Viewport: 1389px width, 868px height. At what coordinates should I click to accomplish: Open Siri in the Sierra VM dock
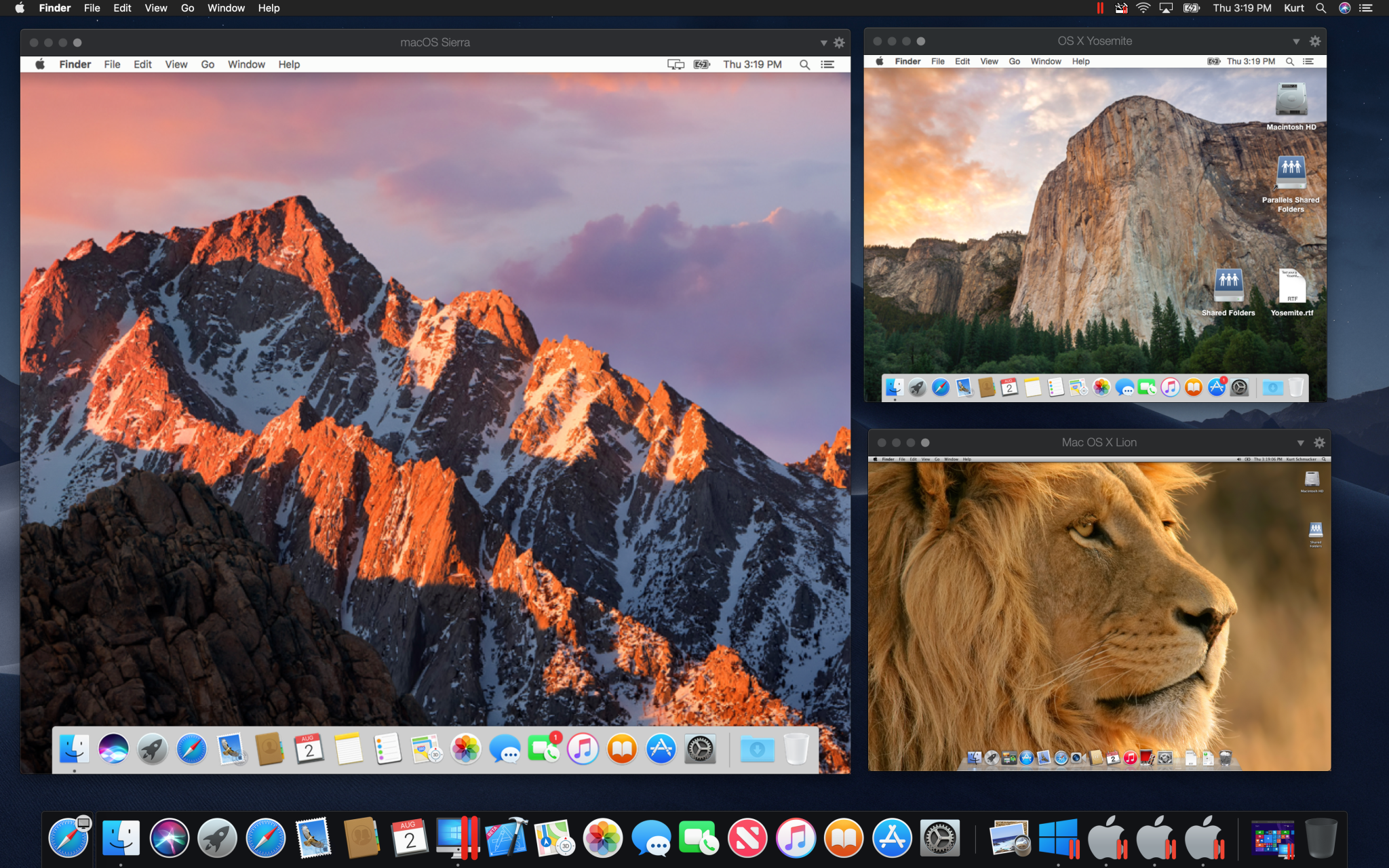coord(113,749)
